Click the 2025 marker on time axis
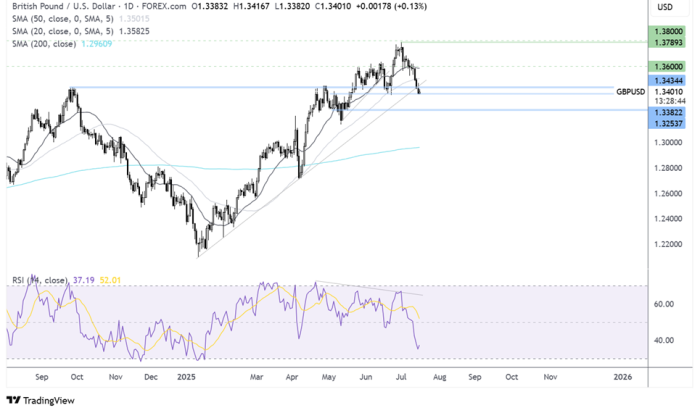700x413 pixels. click(x=184, y=377)
